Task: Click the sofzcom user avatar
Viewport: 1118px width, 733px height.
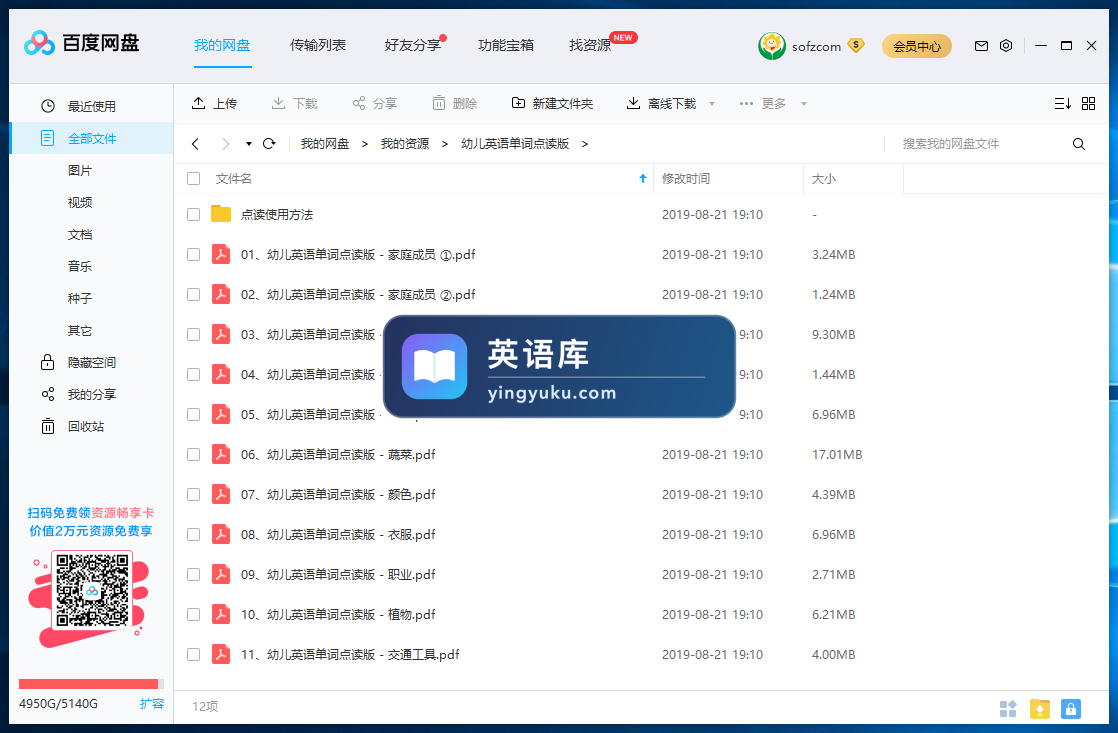Action: (x=771, y=46)
